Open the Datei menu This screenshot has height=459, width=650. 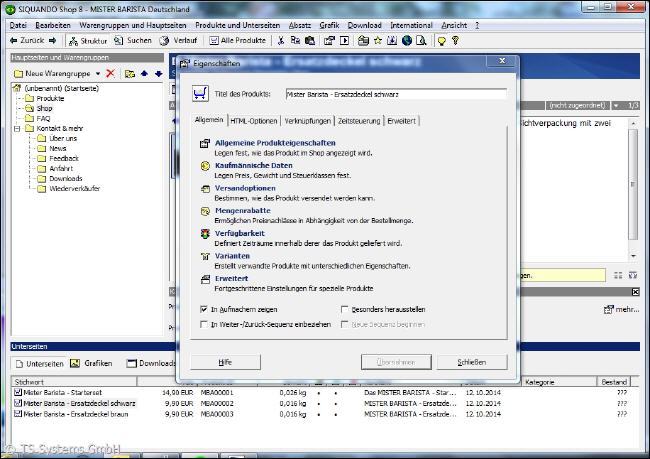[x=18, y=25]
